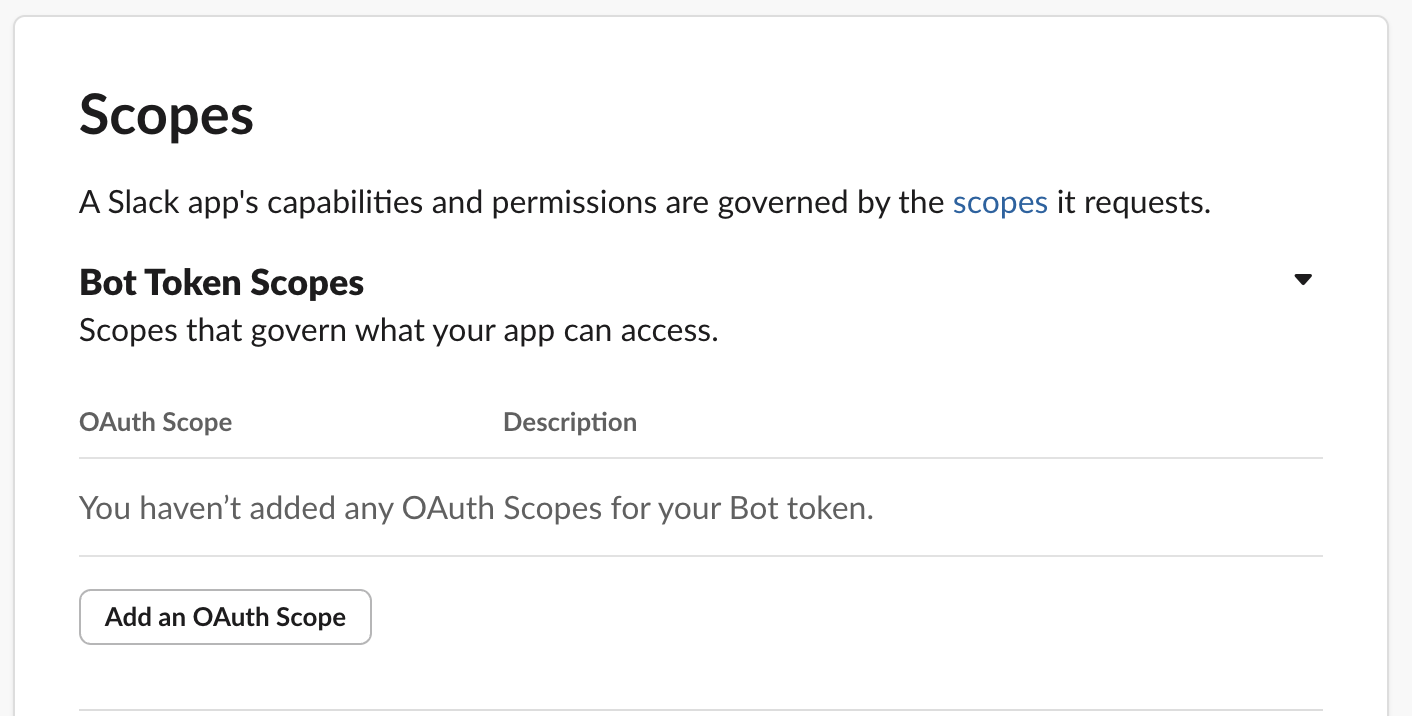This screenshot has height=716, width=1412.
Task: Click the empty OAuth Scopes notice text
Action: tap(476, 508)
